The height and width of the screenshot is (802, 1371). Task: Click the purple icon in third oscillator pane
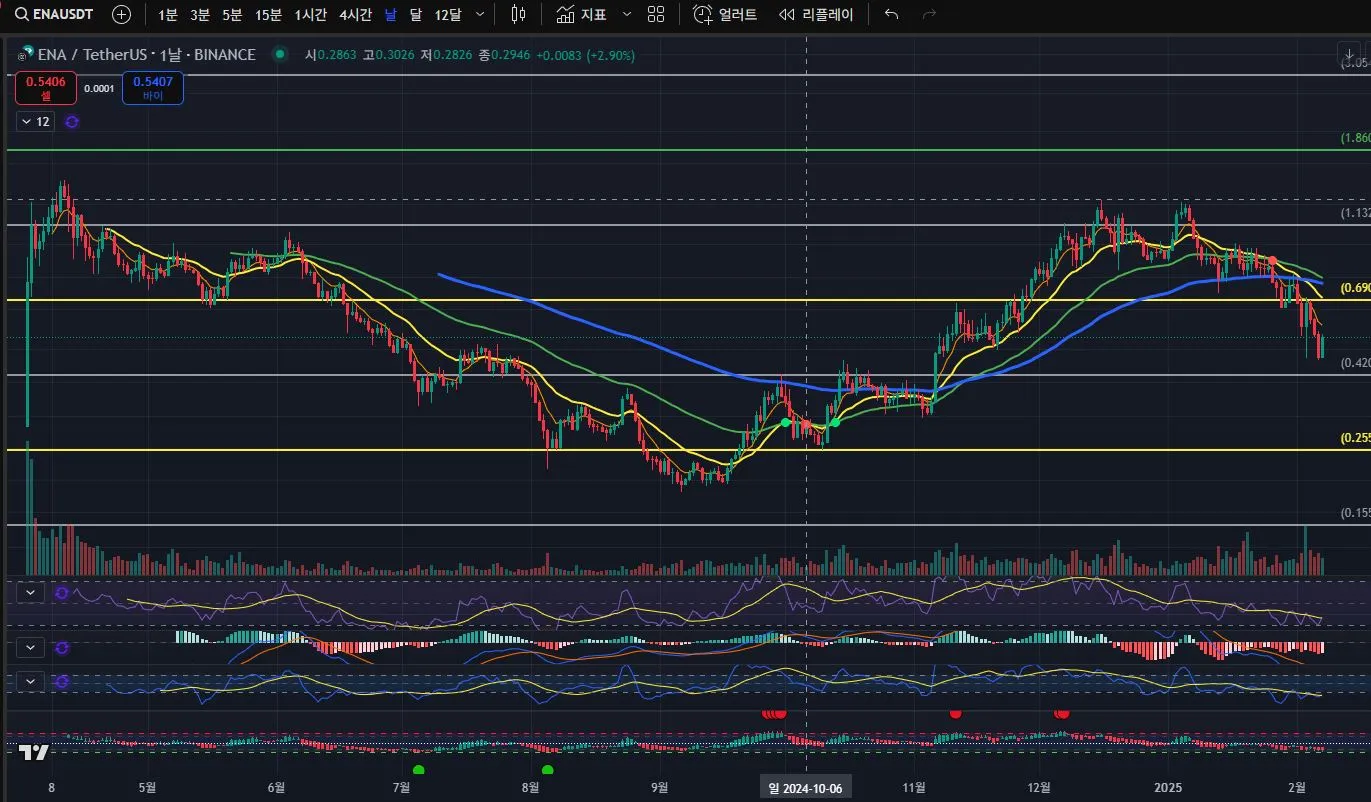[62, 681]
